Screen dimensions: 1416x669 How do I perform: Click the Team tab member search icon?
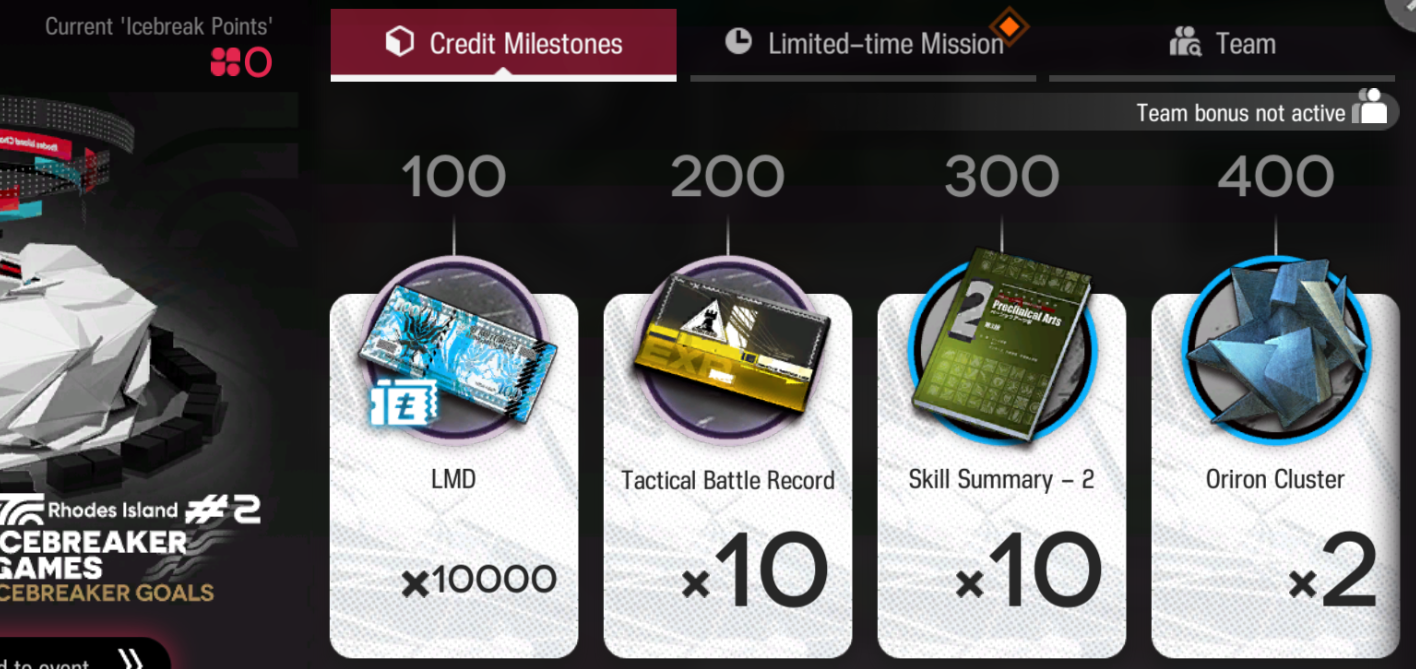coord(1185,43)
